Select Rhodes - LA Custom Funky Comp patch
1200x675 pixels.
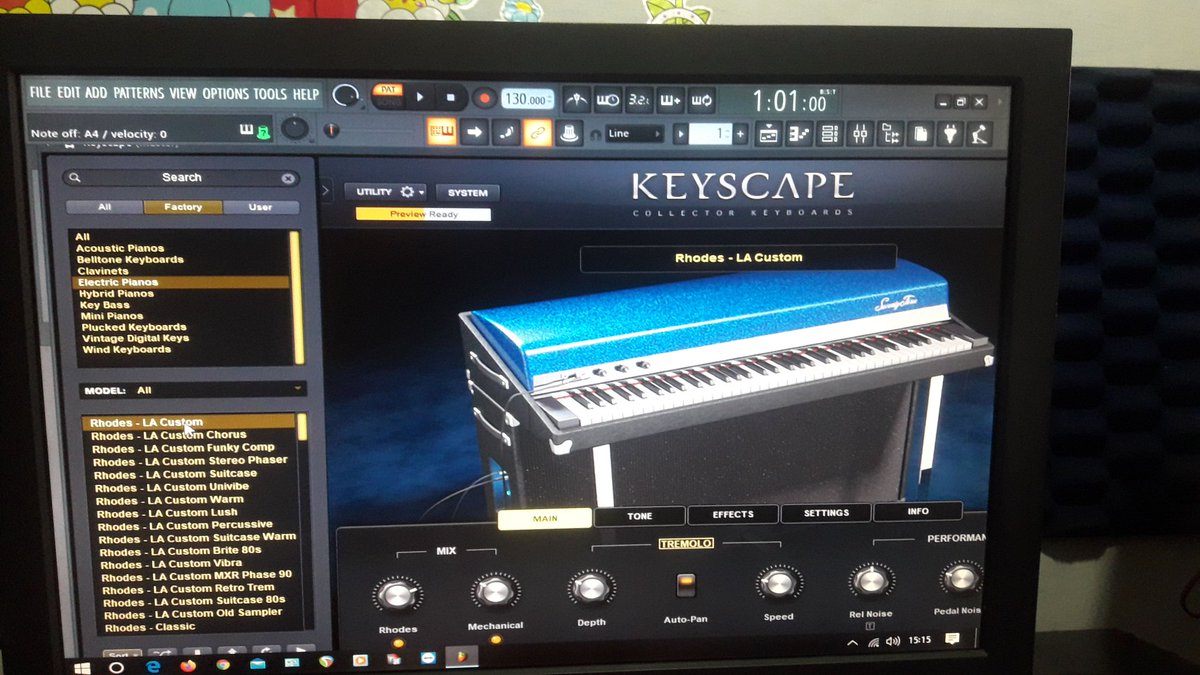tap(183, 448)
